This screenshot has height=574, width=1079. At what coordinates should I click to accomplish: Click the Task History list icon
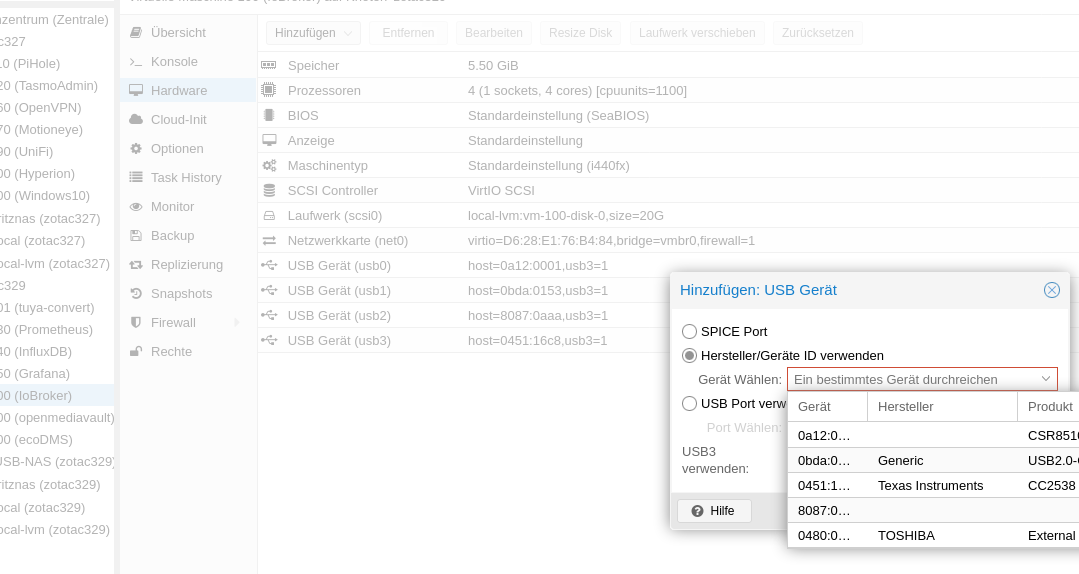point(136,178)
